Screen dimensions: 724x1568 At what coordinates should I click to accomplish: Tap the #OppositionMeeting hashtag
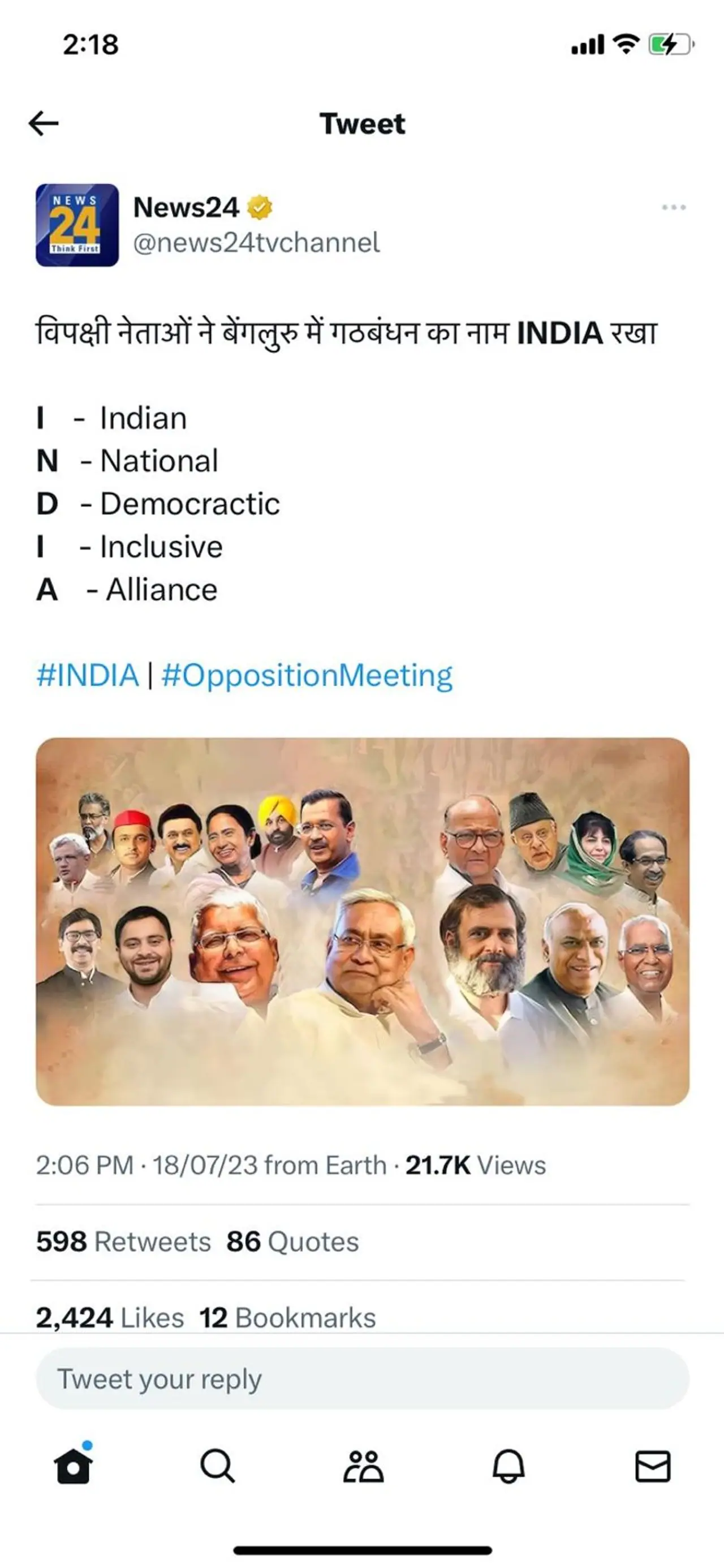307,676
